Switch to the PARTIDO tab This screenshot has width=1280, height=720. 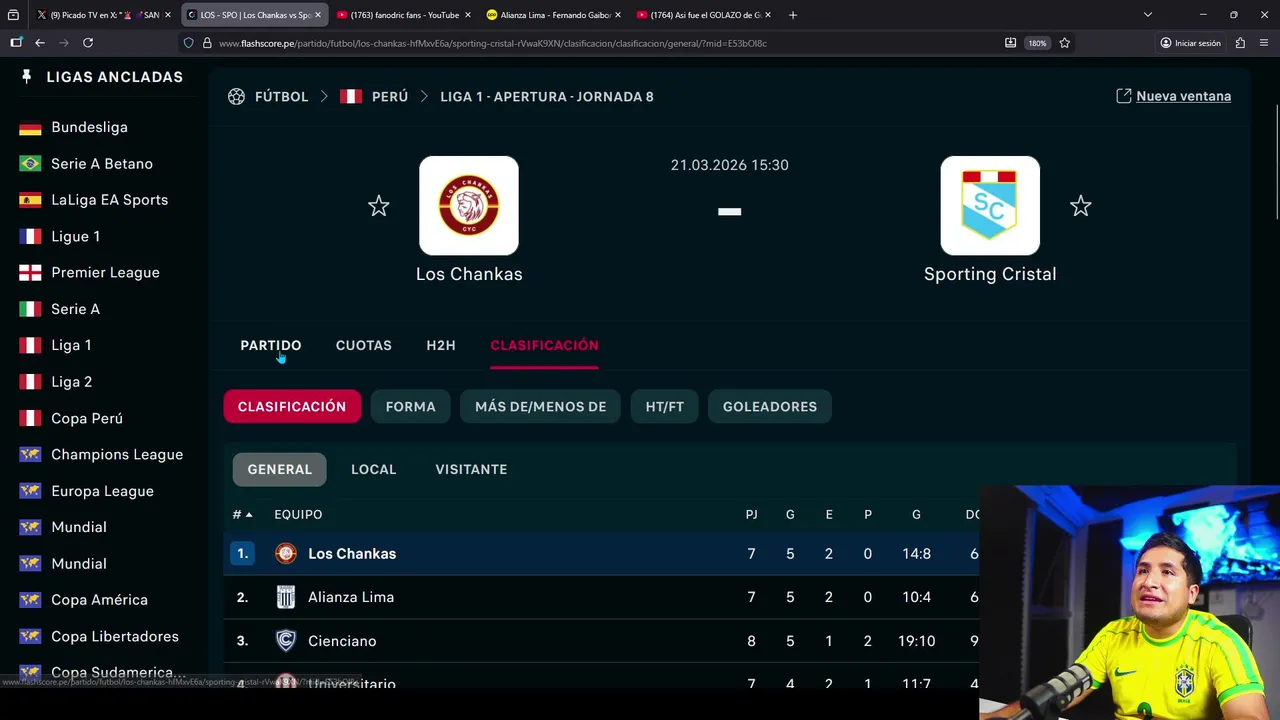(270, 345)
